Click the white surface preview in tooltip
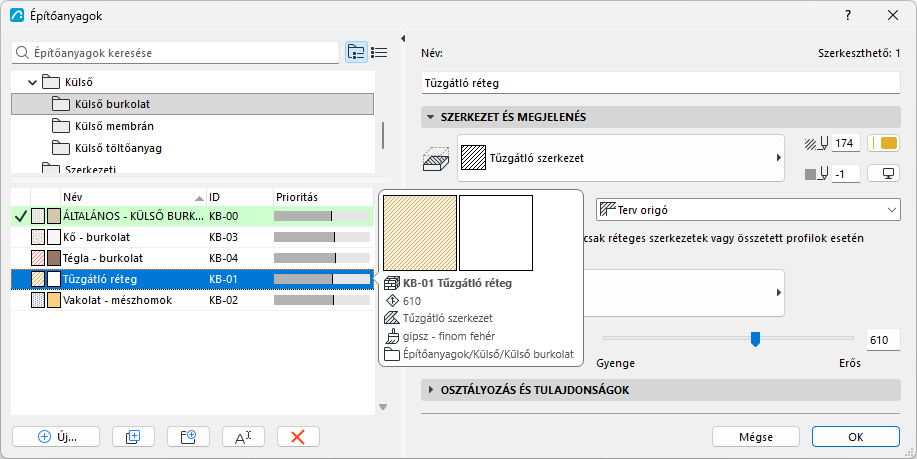The height and width of the screenshot is (459, 917). [x=496, y=233]
